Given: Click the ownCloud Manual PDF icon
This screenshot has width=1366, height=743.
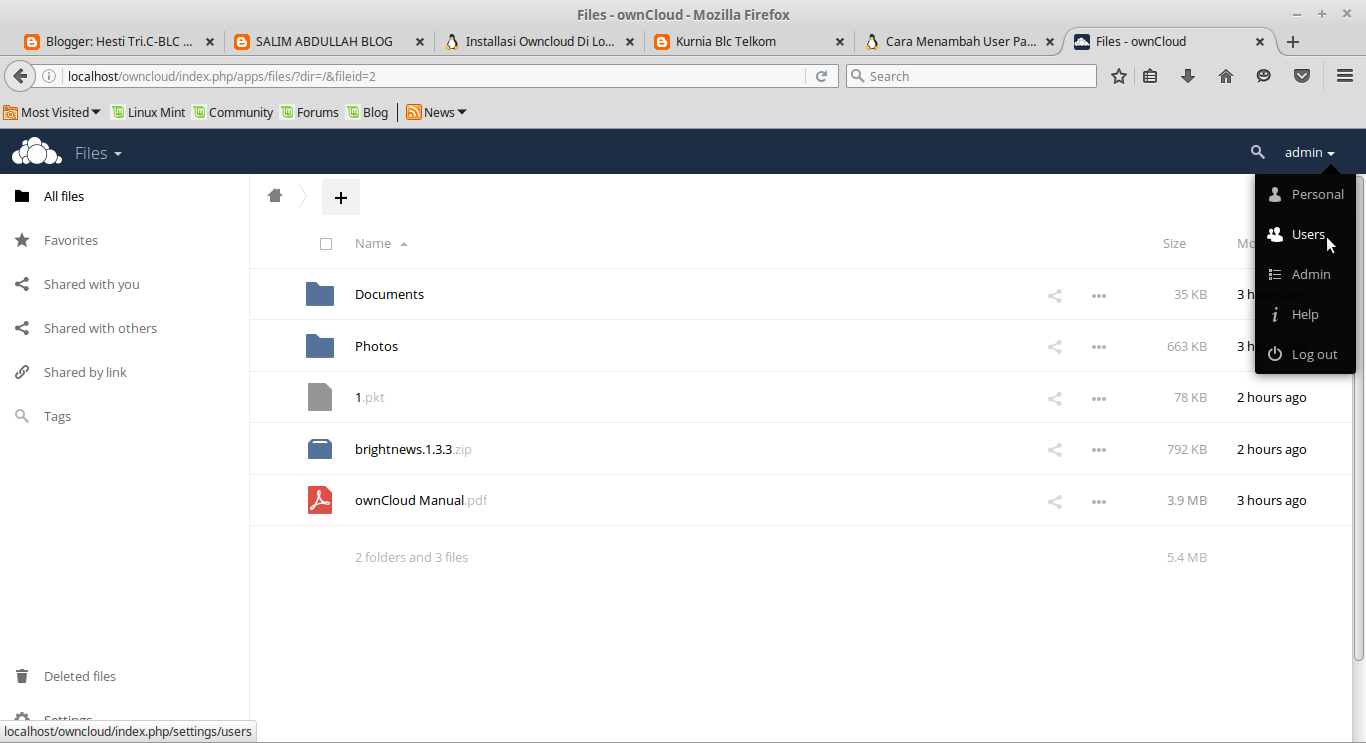Looking at the screenshot, I should coord(320,500).
